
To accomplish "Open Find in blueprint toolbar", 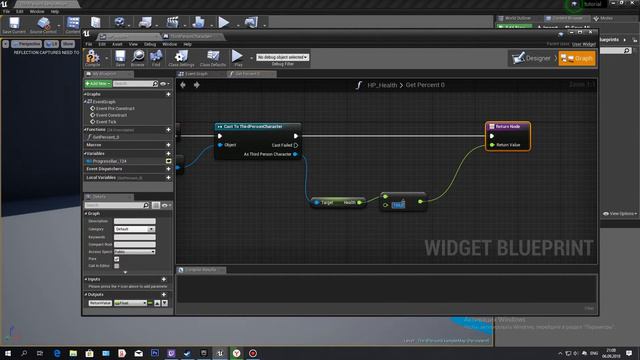I will pyautogui.click(x=156, y=58).
